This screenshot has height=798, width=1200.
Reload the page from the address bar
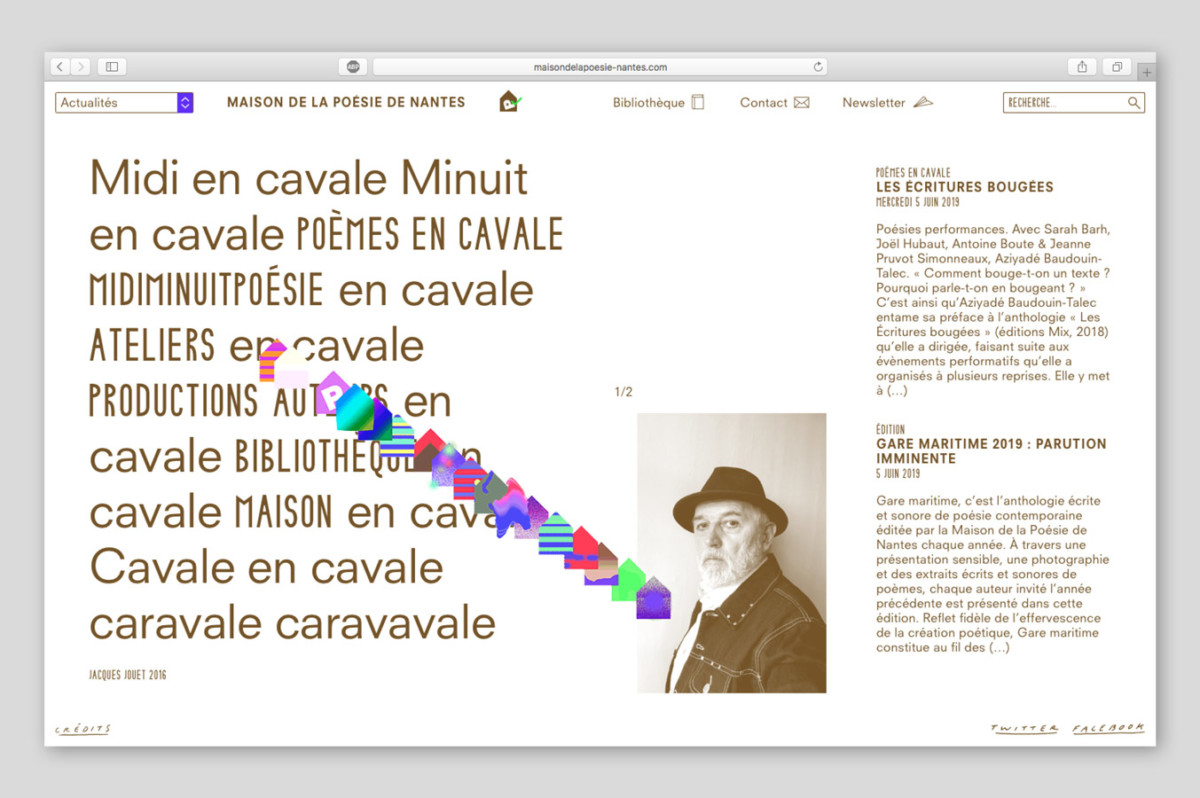[818, 67]
